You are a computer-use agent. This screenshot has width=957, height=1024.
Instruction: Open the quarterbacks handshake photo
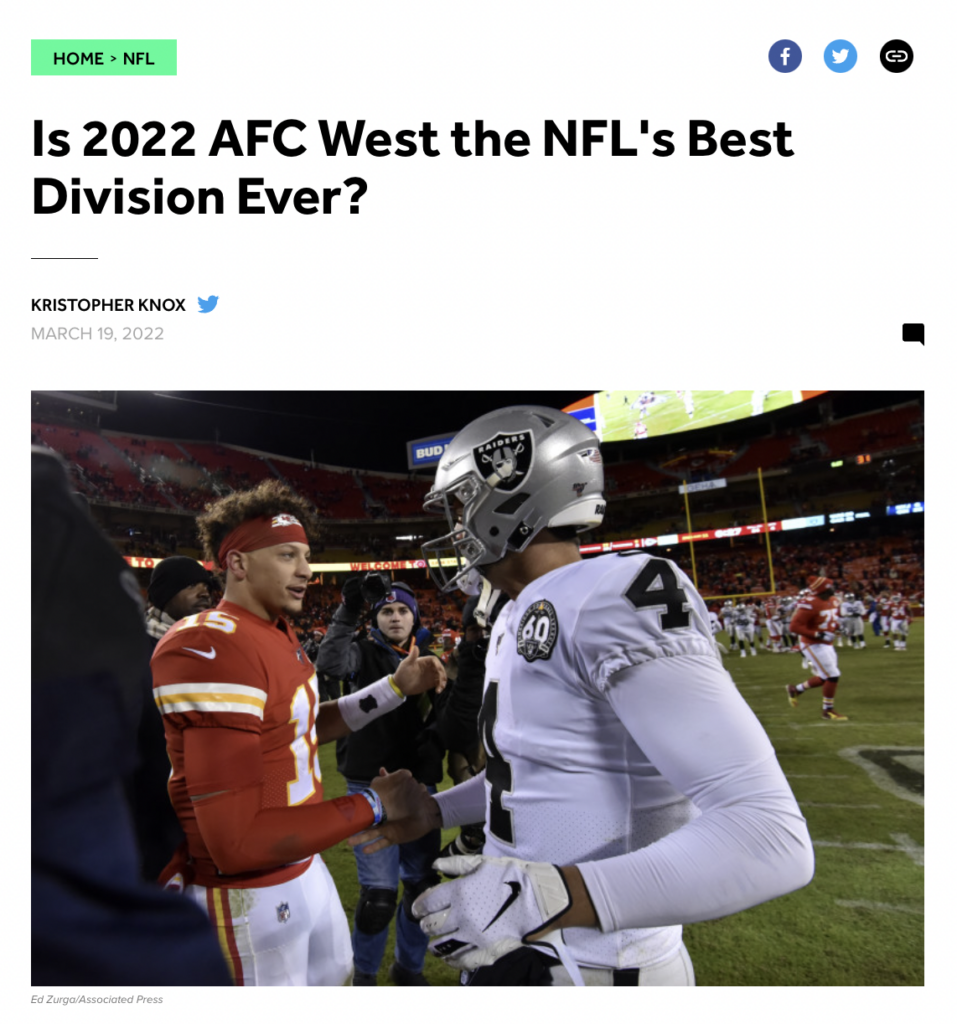pos(478,688)
